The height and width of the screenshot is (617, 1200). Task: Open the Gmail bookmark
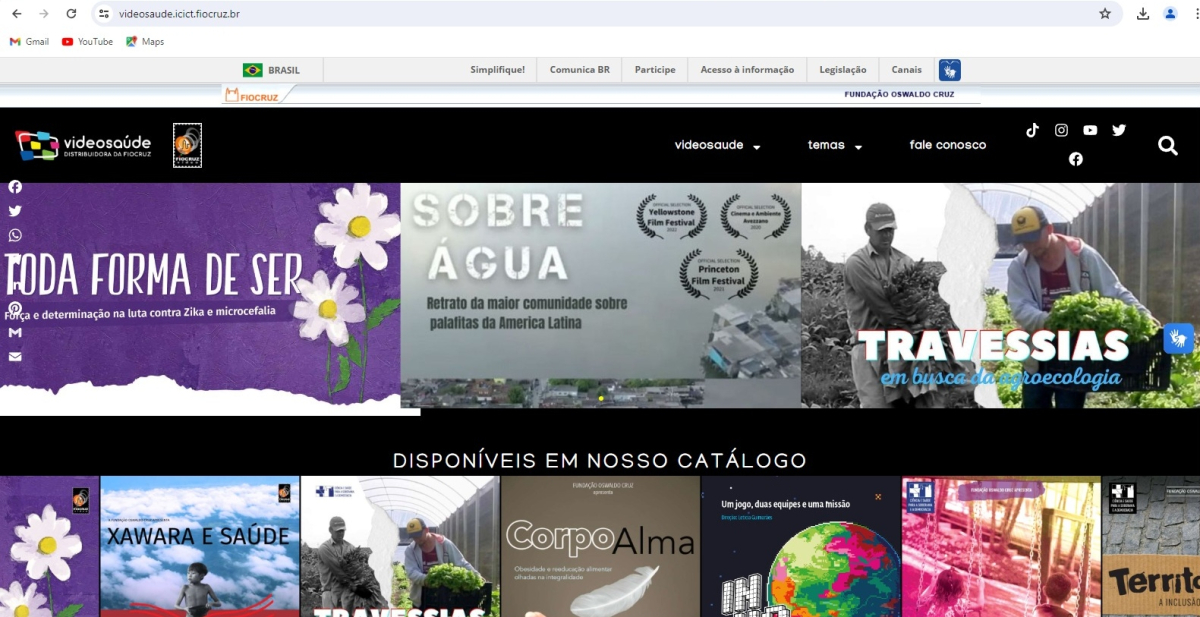(x=29, y=42)
